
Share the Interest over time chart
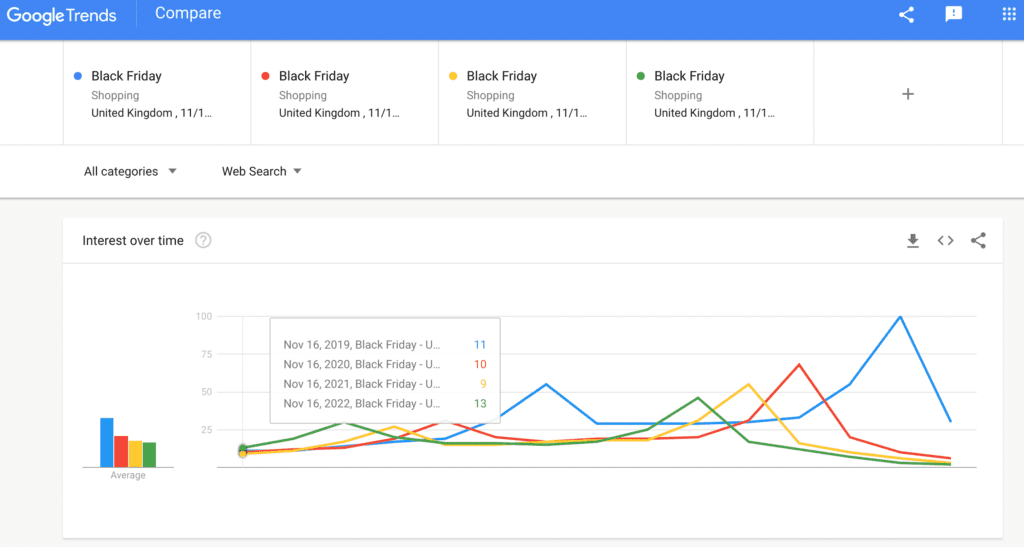978,241
